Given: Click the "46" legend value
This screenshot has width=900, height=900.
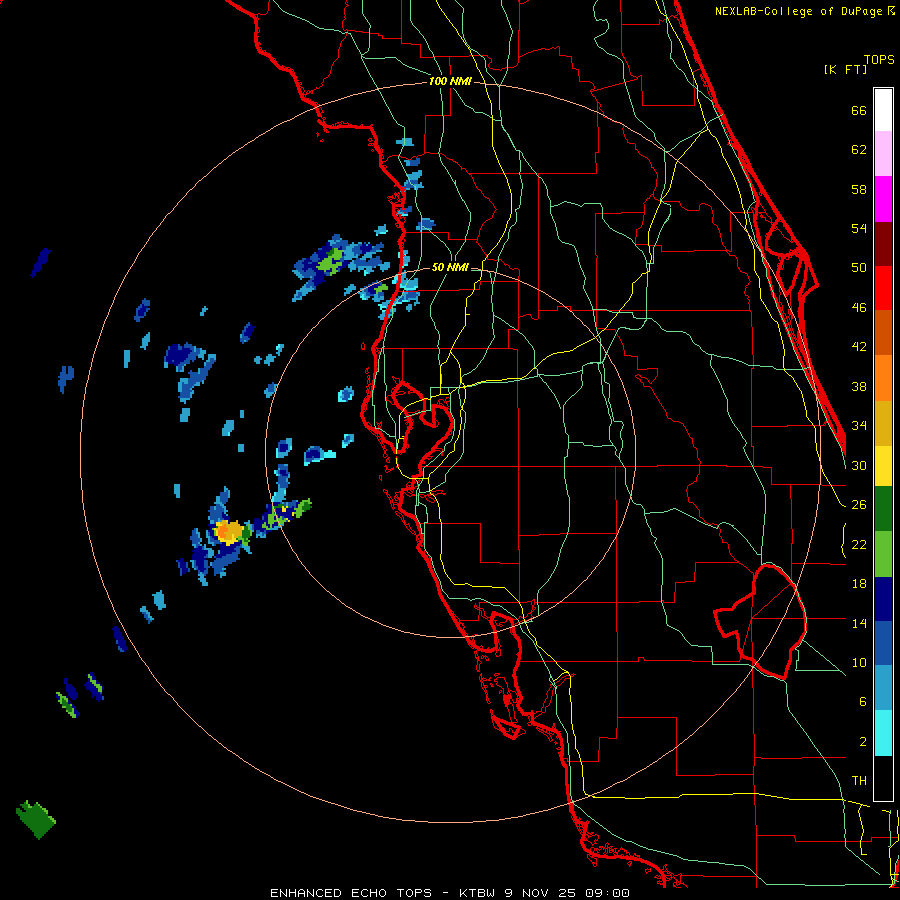Looking at the screenshot, I should point(859,308).
